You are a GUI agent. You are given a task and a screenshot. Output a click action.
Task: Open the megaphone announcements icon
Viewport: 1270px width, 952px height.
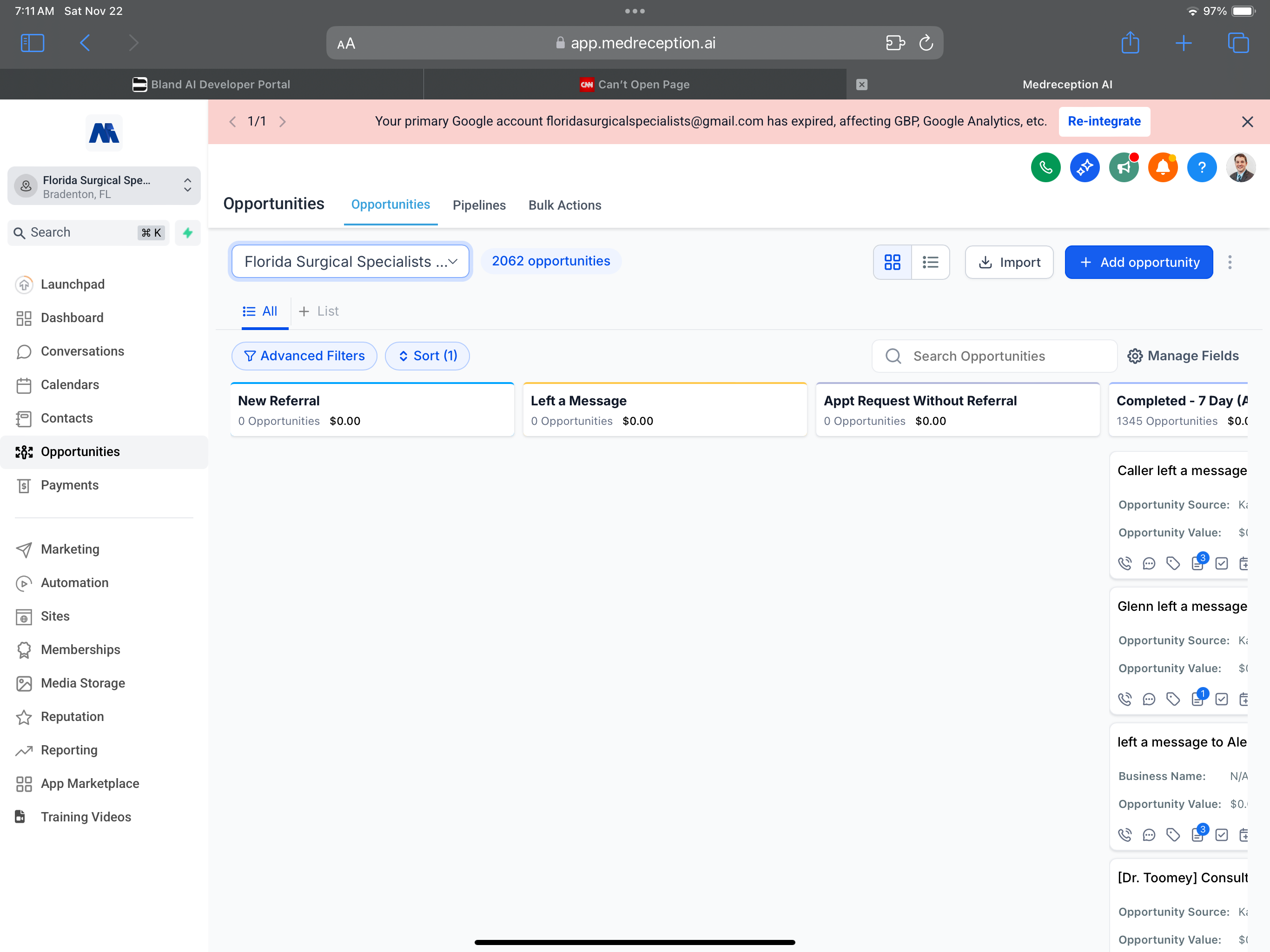point(1124,167)
